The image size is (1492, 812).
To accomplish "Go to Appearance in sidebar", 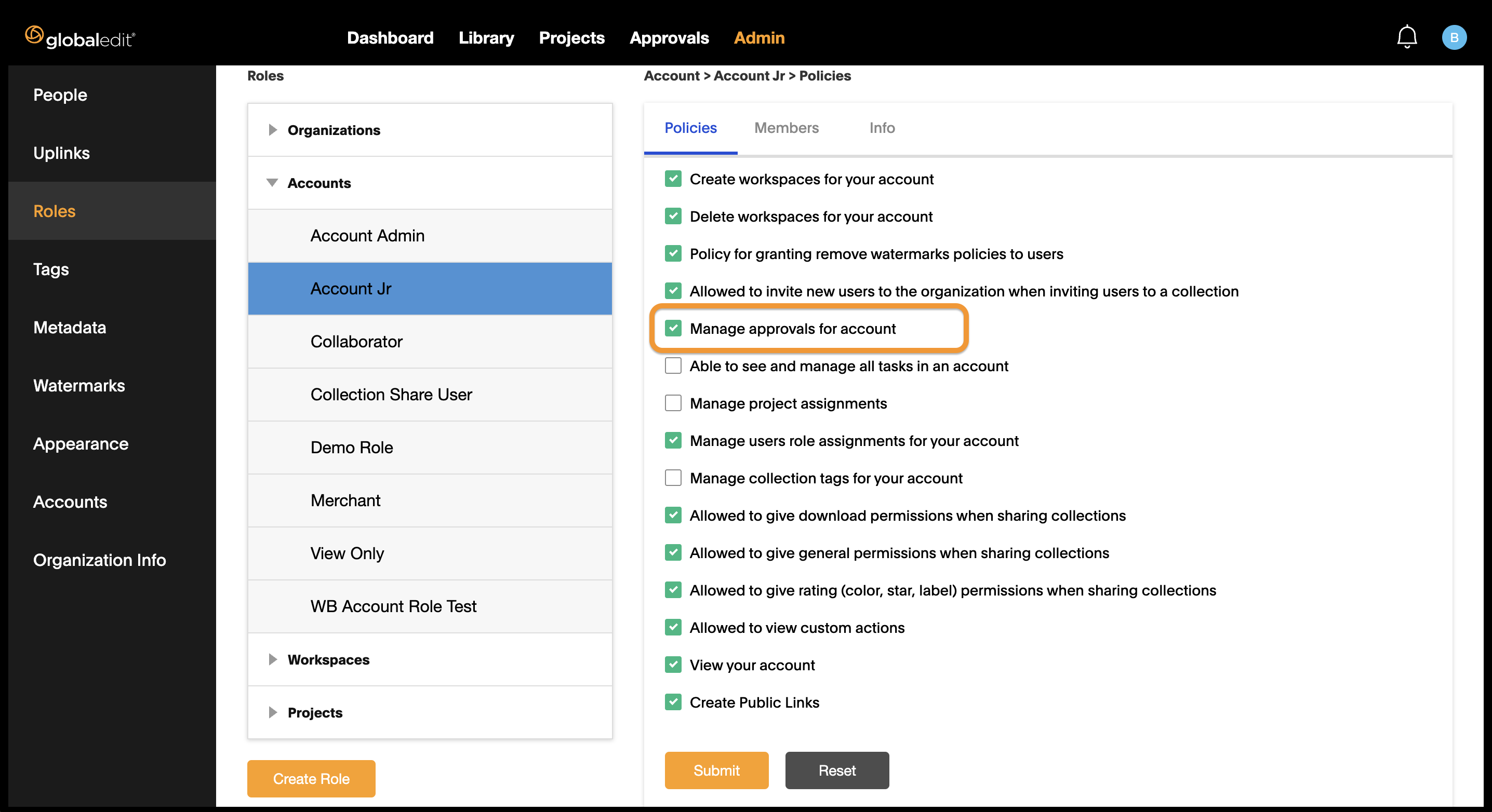I will [x=112, y=444].
